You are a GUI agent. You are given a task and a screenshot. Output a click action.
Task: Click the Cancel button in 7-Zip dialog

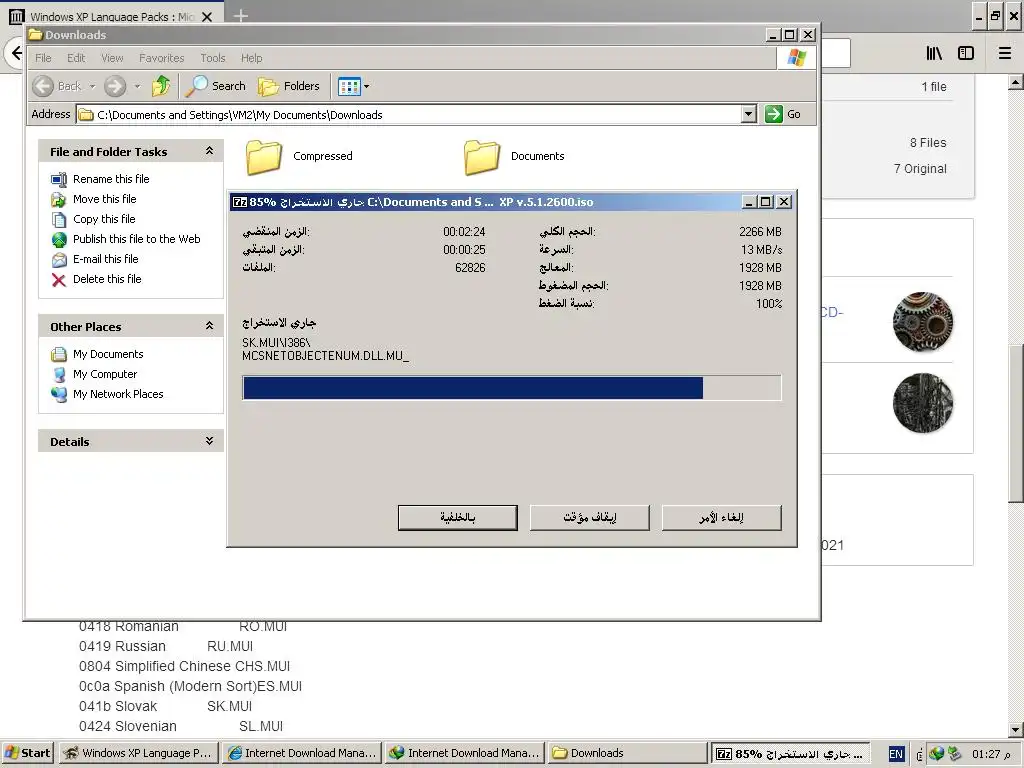tap(721, 517)
